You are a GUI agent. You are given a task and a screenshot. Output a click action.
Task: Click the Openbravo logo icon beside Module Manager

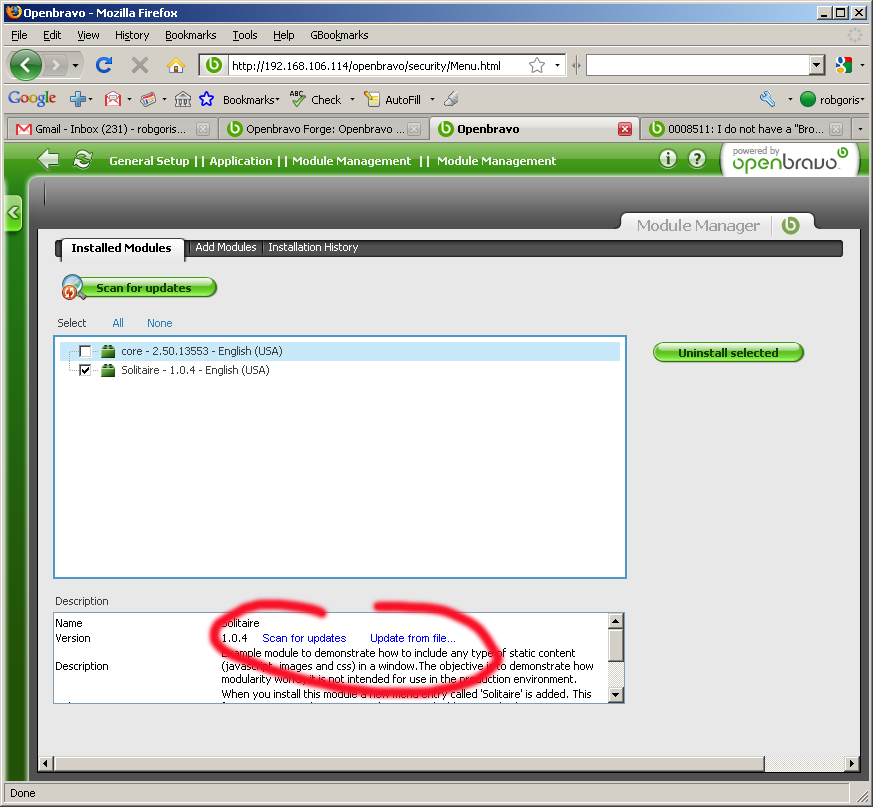[x=791, y=226]
